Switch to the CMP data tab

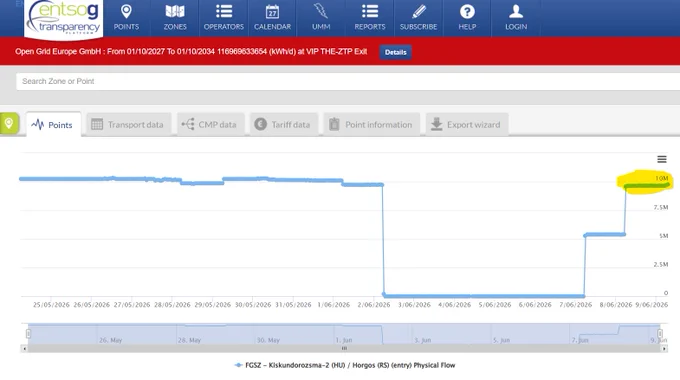[211, 124]
